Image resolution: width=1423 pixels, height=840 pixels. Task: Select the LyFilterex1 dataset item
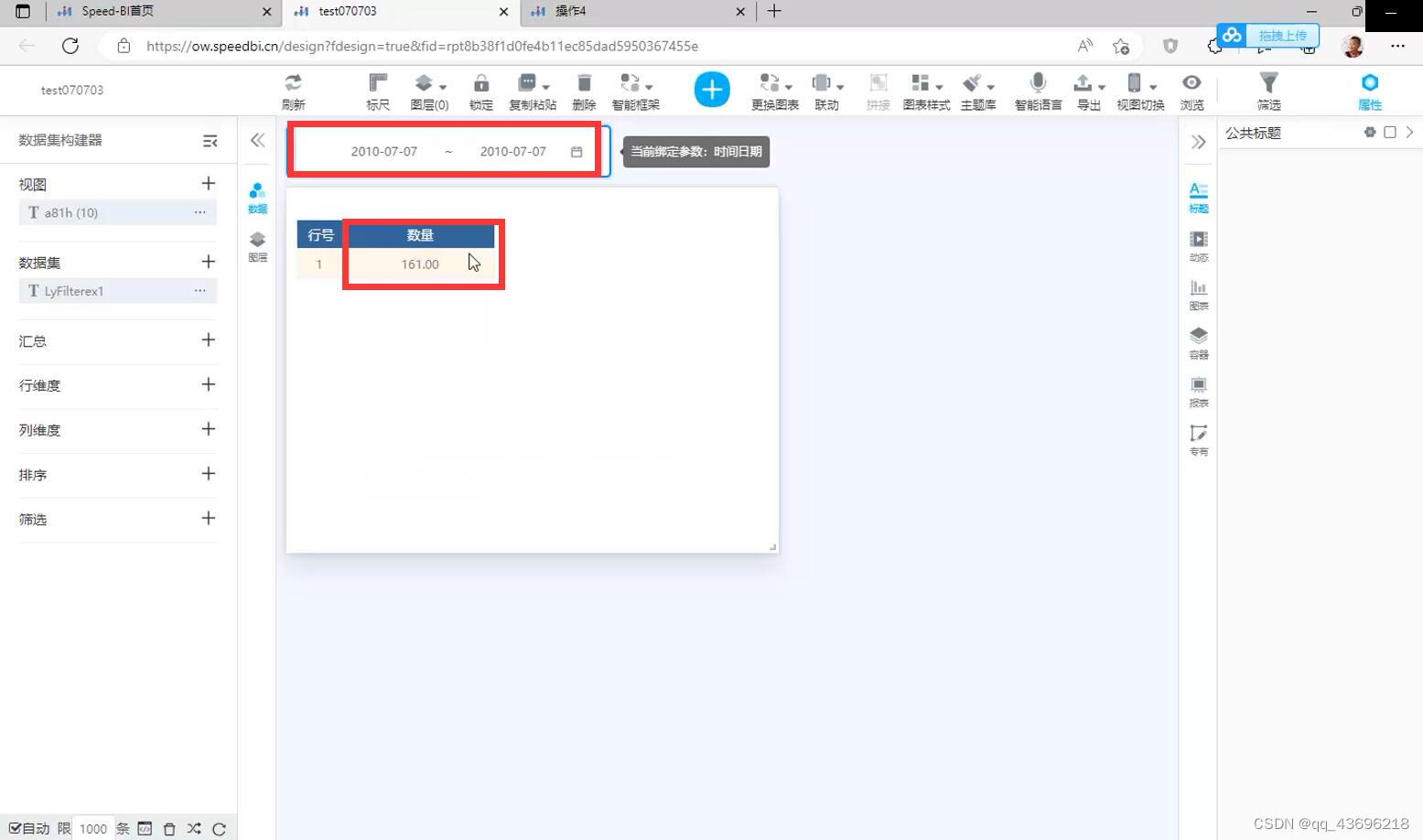point(117,291)
